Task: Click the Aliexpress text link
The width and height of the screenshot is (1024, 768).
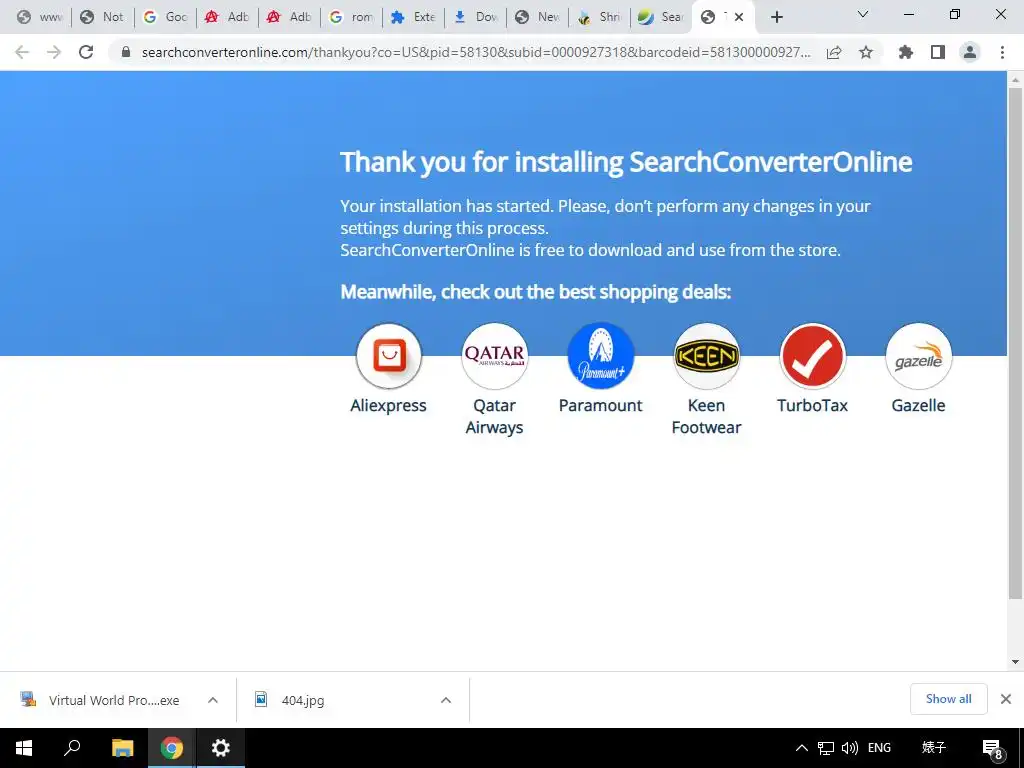Action: pyautogui.click(x=389, y=406)
